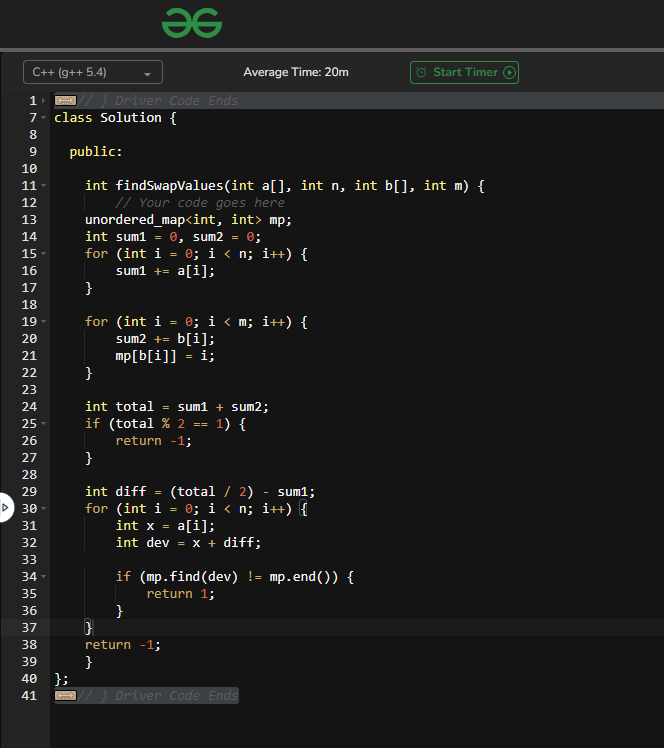Click the play icon inside Start Timer
The width and height of the screenshot is (664, 748).
click(x=509, y=73)
